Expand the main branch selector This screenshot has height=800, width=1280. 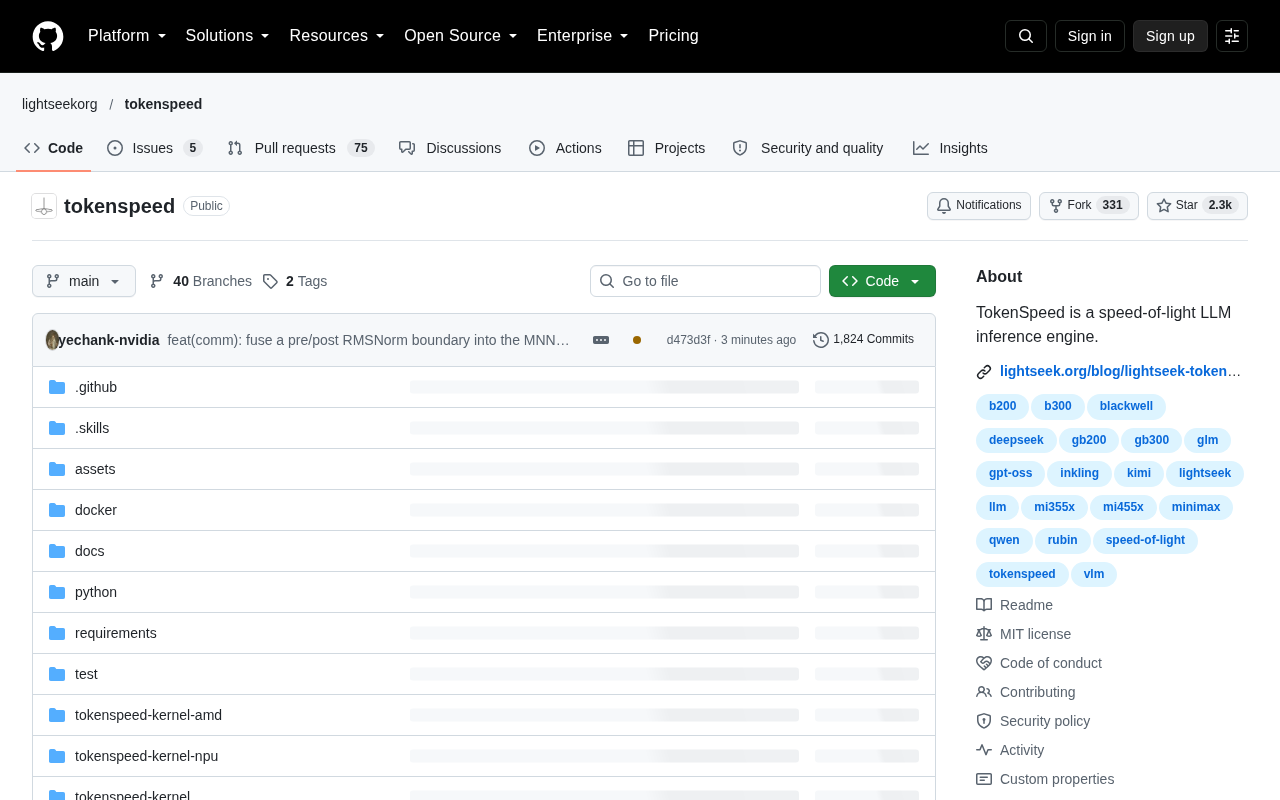[x=84, y=281]
